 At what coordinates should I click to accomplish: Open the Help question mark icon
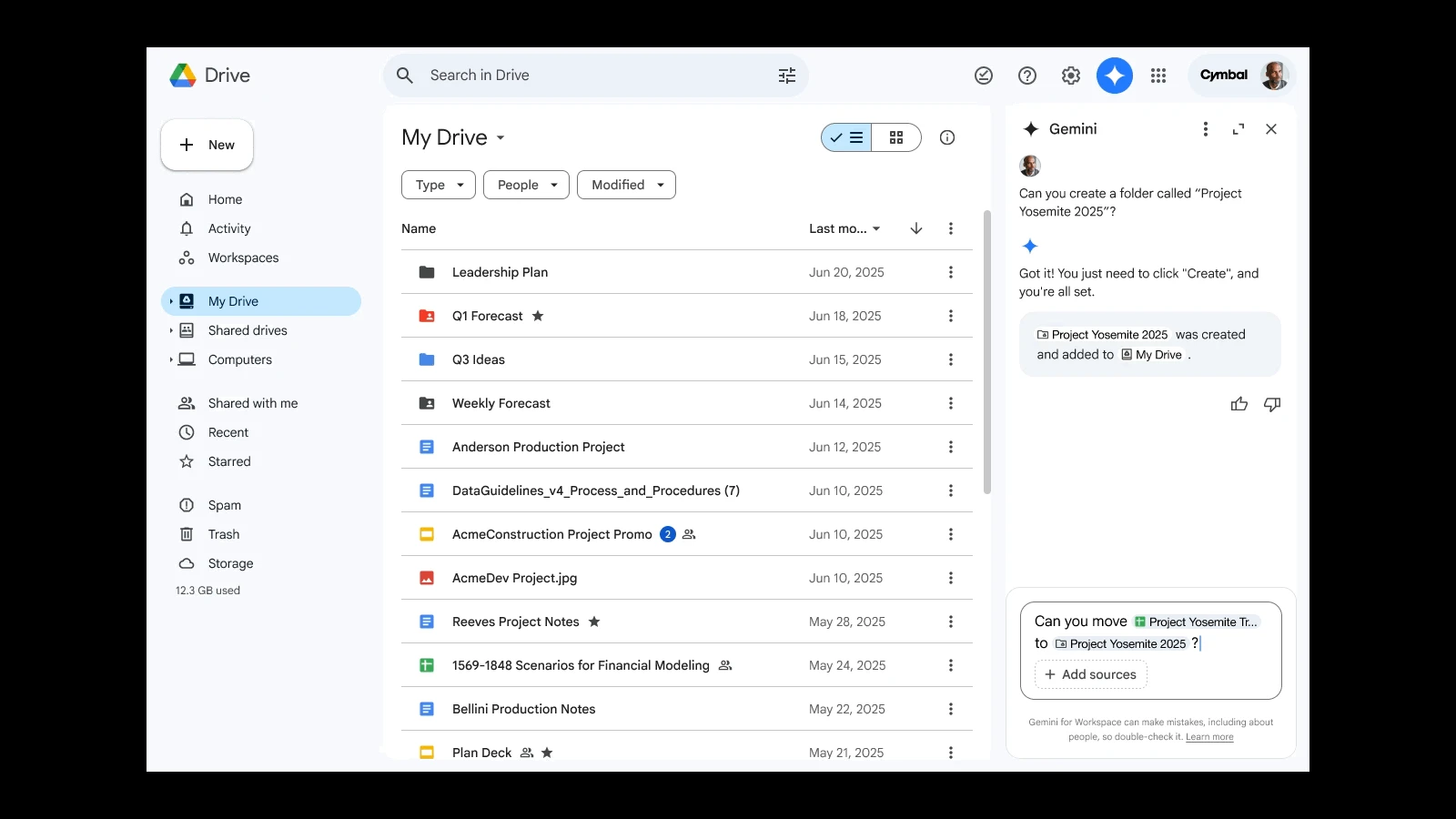click(1027, 76)
